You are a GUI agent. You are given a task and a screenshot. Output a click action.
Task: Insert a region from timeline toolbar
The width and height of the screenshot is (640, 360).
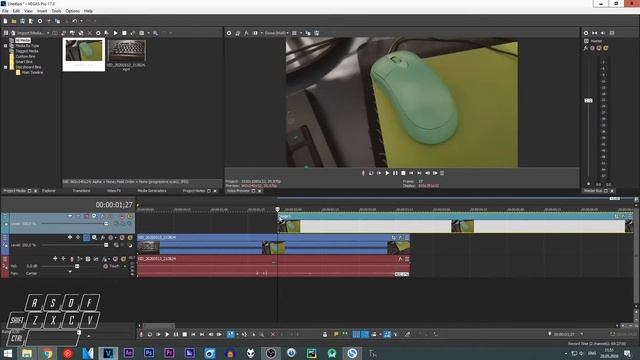click(345, 334)
